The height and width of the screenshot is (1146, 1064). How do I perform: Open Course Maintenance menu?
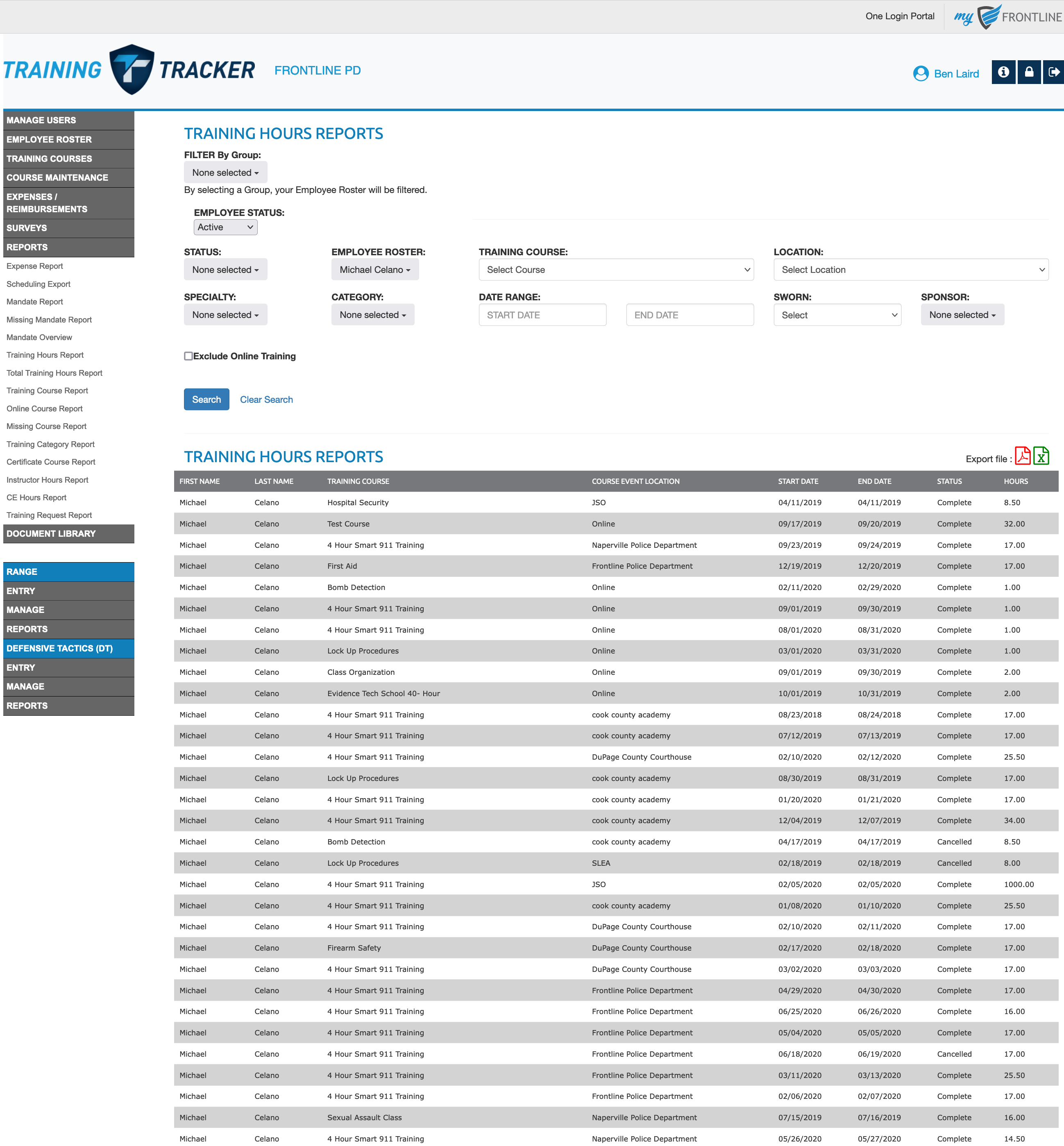pos(68,177)
